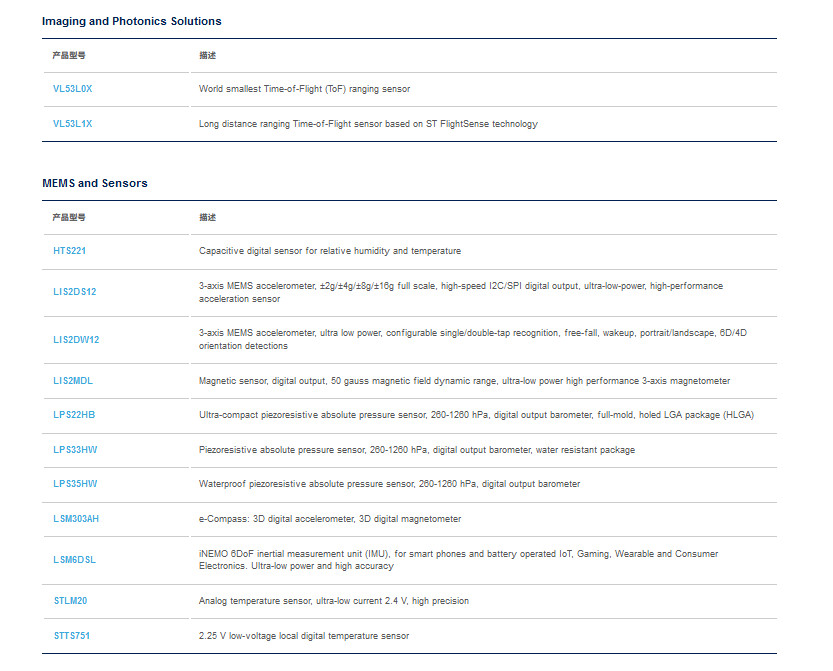Open the LPS35HW product link
This screenshot has width=833, height=671.
coord(75,484)
